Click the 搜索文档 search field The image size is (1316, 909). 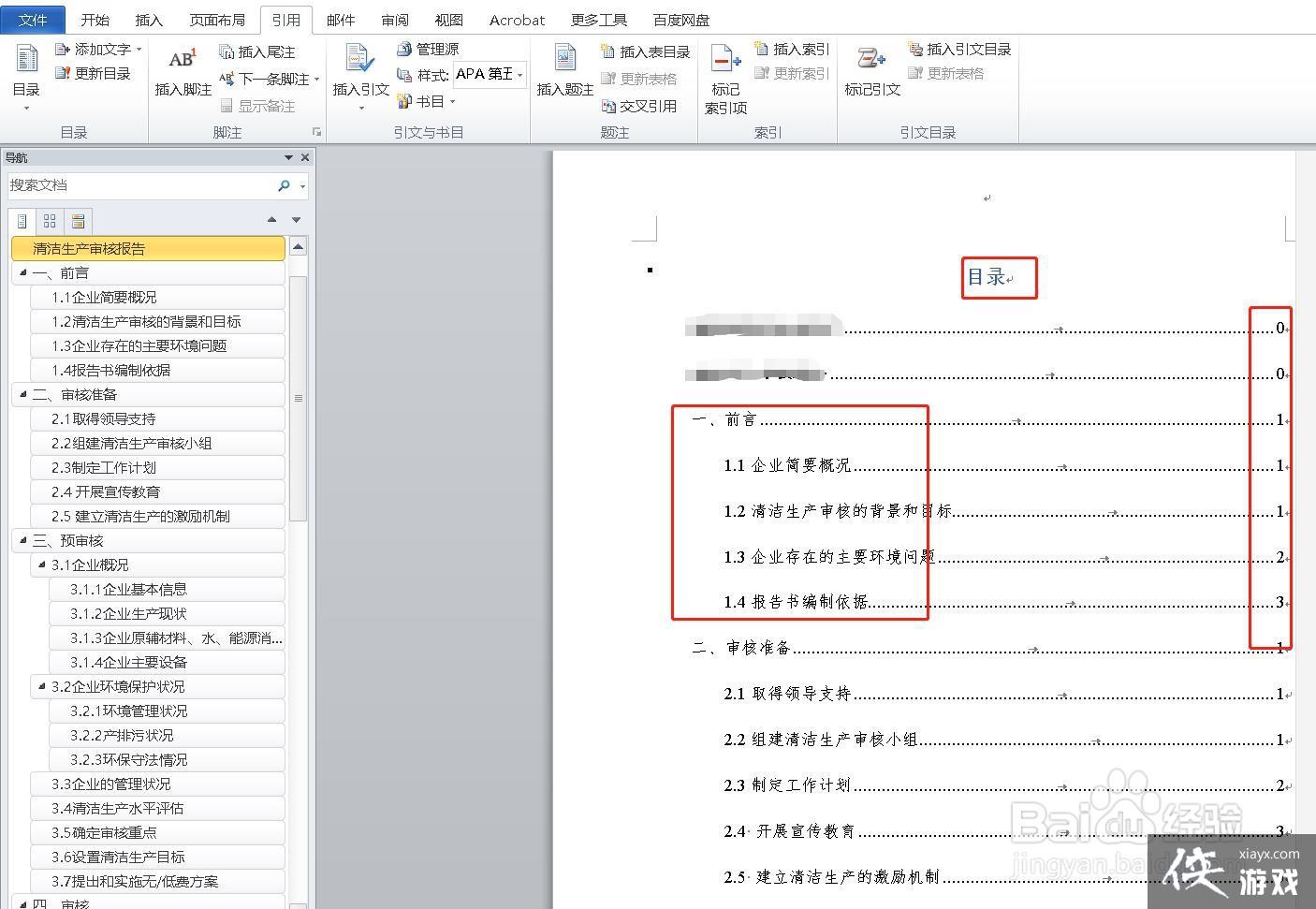point(140,185)
